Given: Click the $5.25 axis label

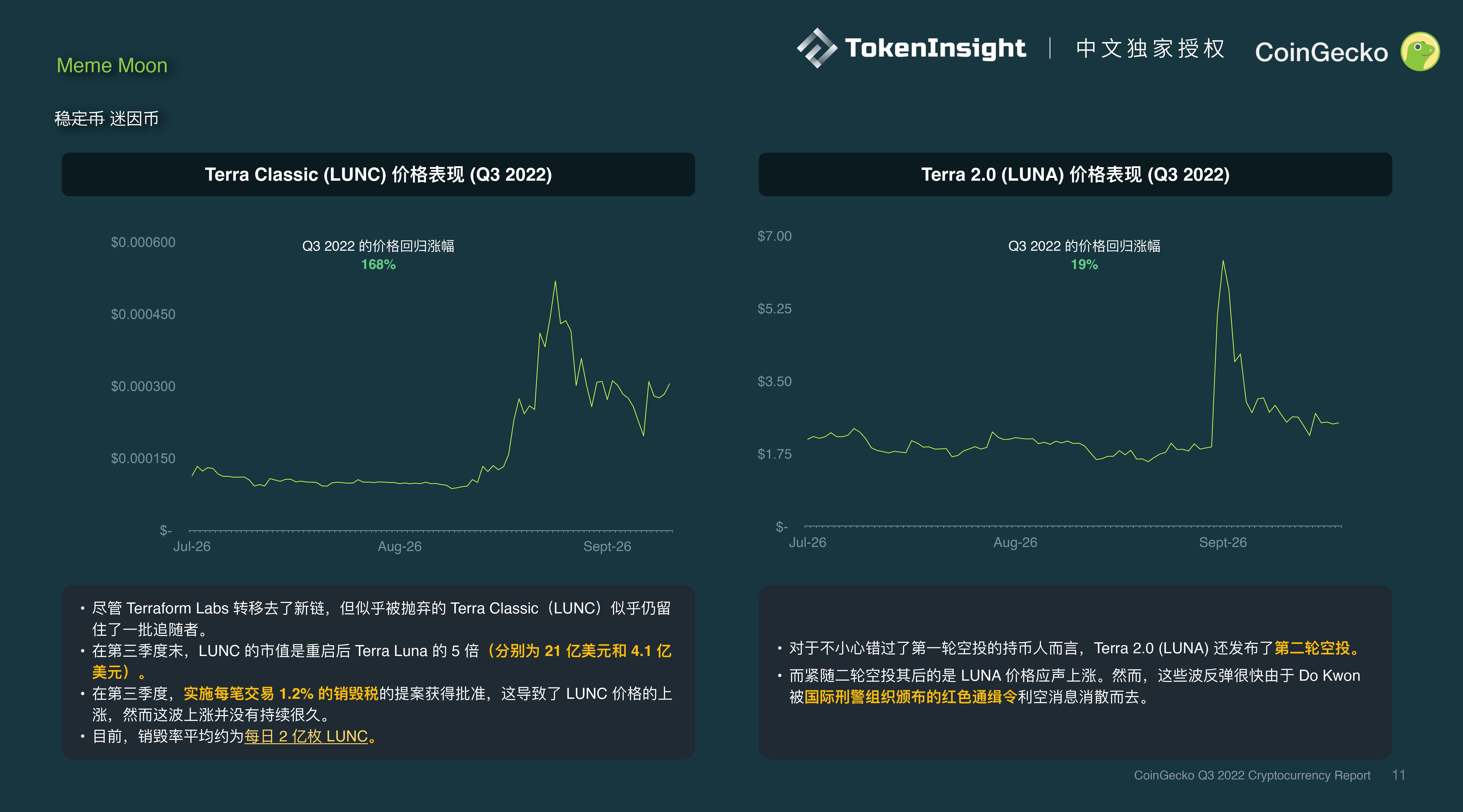Looking at the screenshot, I should pyautogui.click(x=775, y=309).
